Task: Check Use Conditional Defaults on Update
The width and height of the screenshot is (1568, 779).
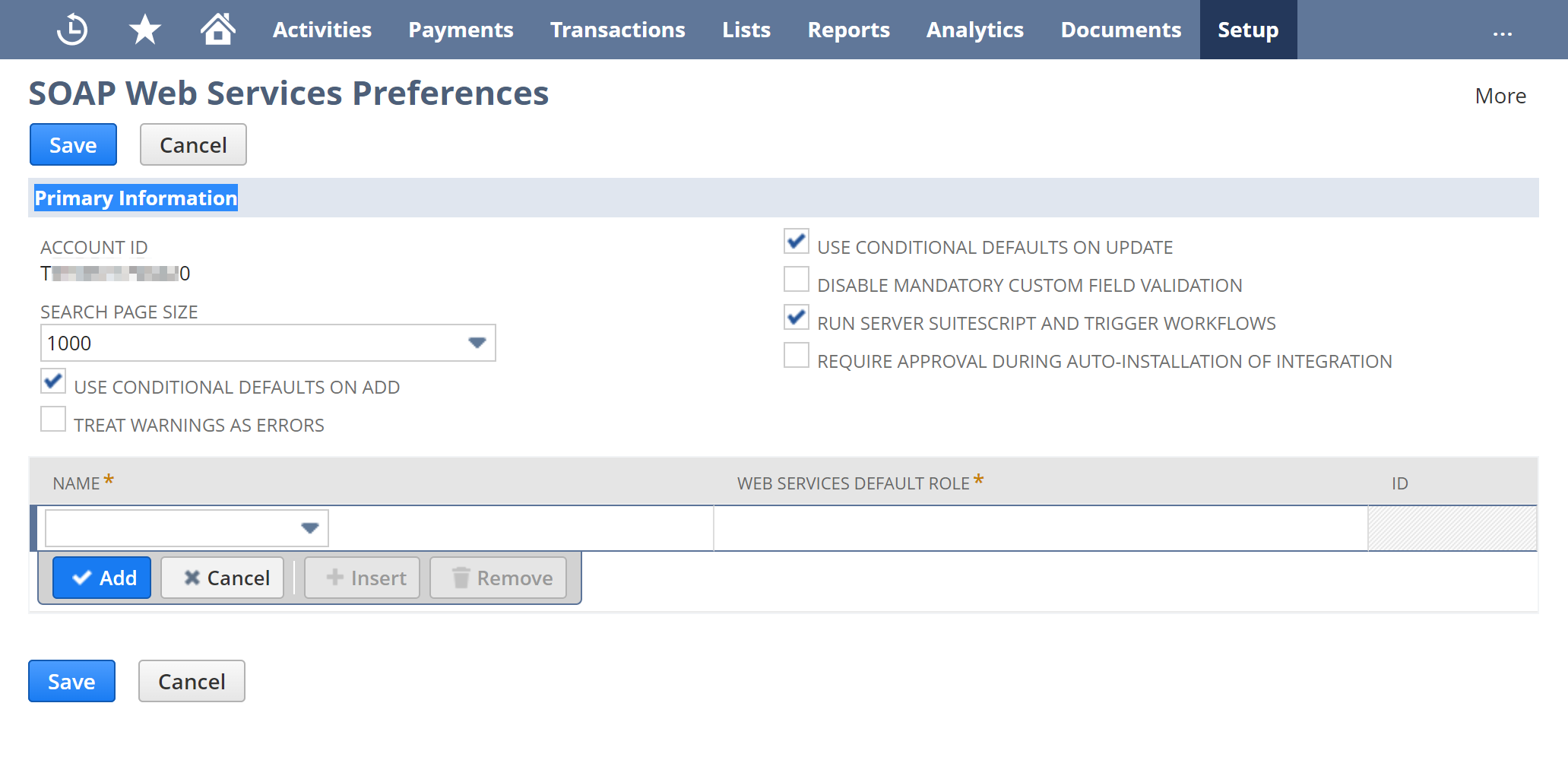Action: pos(797,242)
